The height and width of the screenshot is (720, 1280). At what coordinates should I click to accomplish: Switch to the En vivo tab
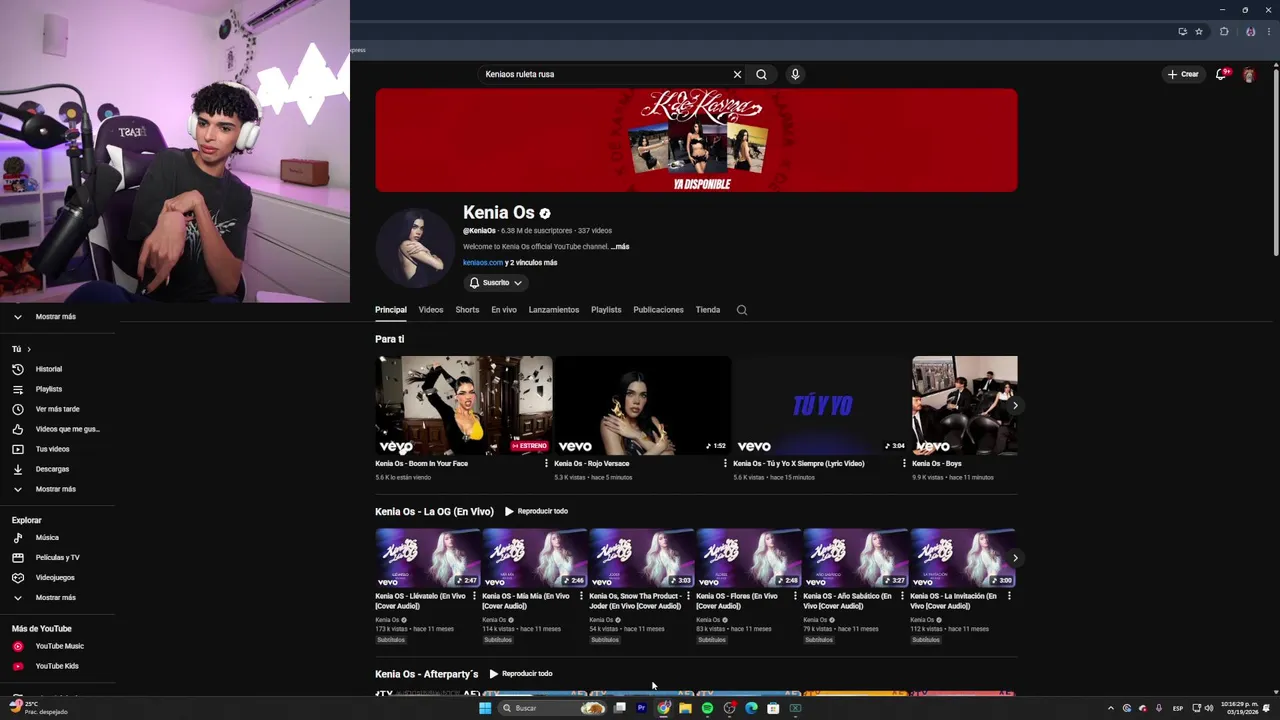pyautogui.click(x=504, y=310)
